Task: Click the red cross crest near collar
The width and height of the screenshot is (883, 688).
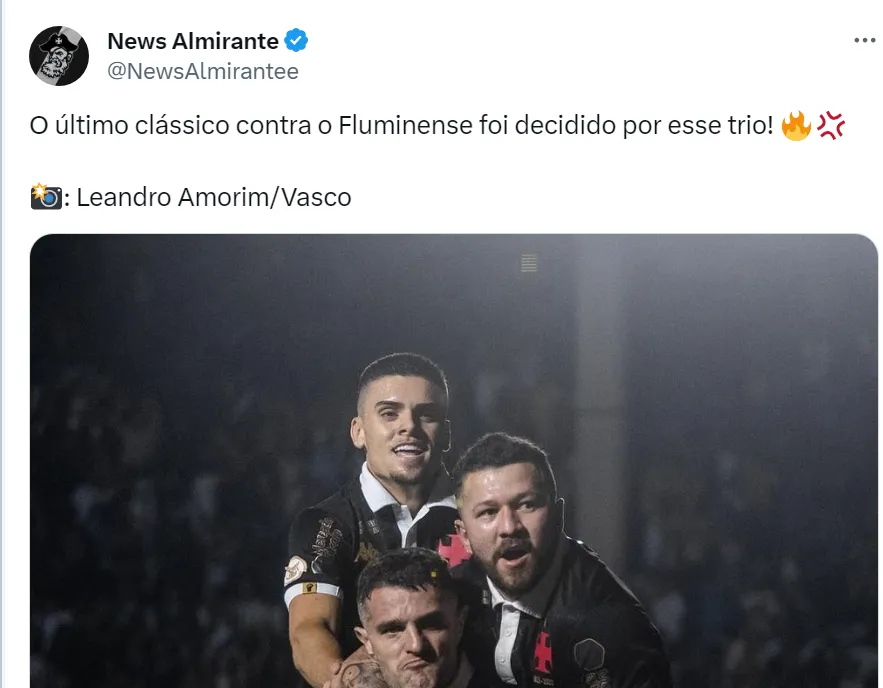Action: (453, 549)
